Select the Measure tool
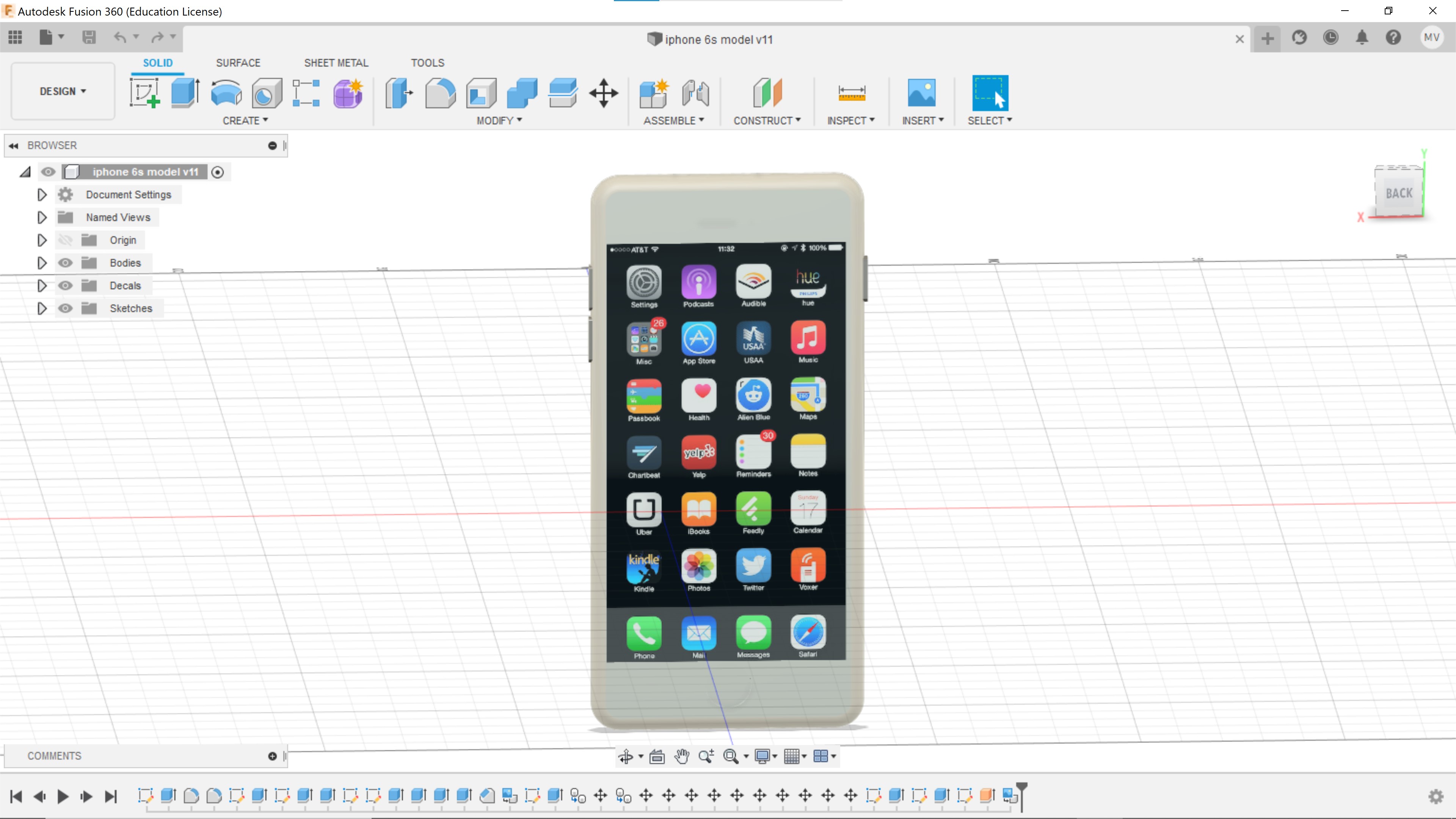1456x819 pixels. (x=852, y=93)
